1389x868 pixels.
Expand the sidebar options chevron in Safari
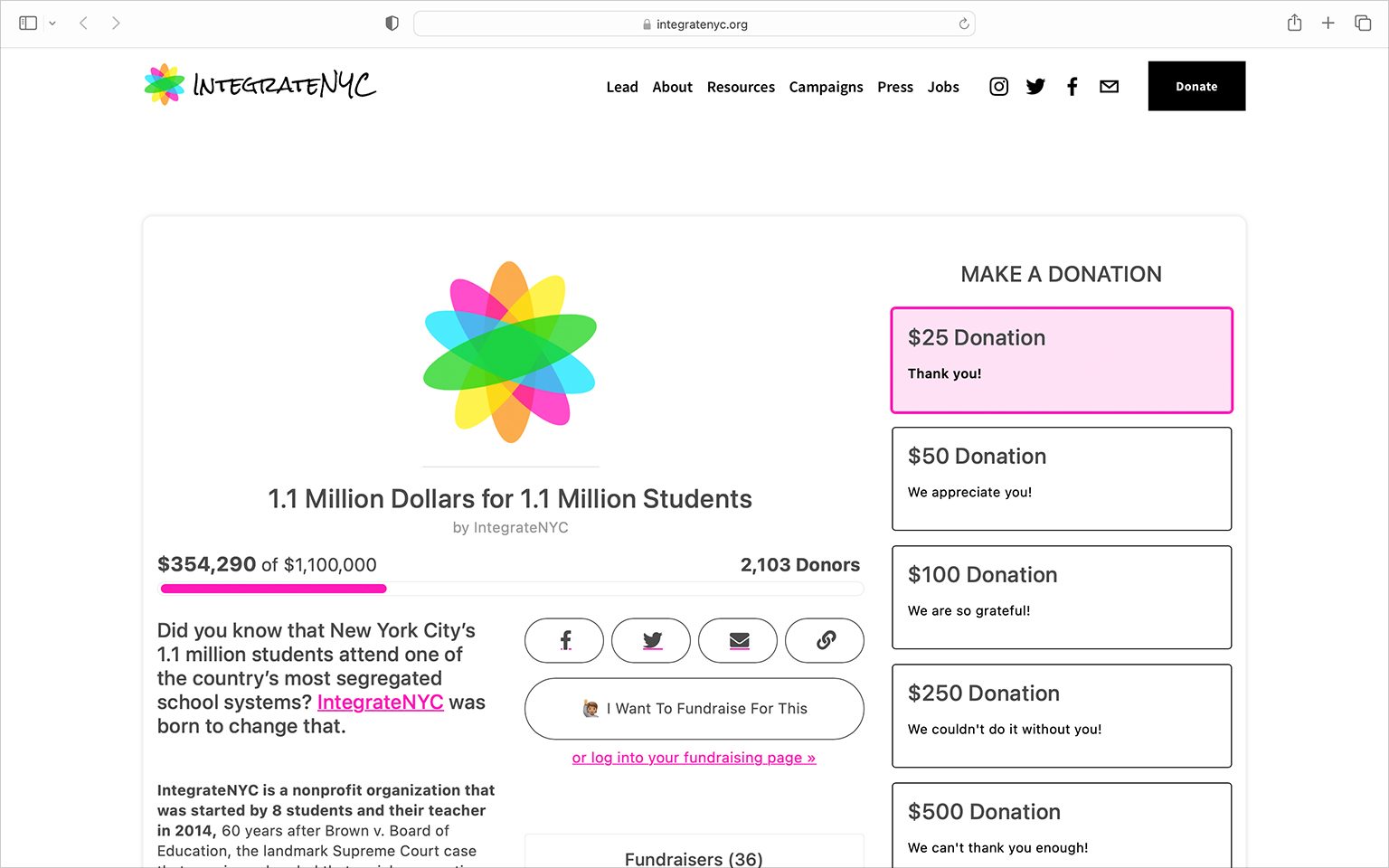coord(52,23)
